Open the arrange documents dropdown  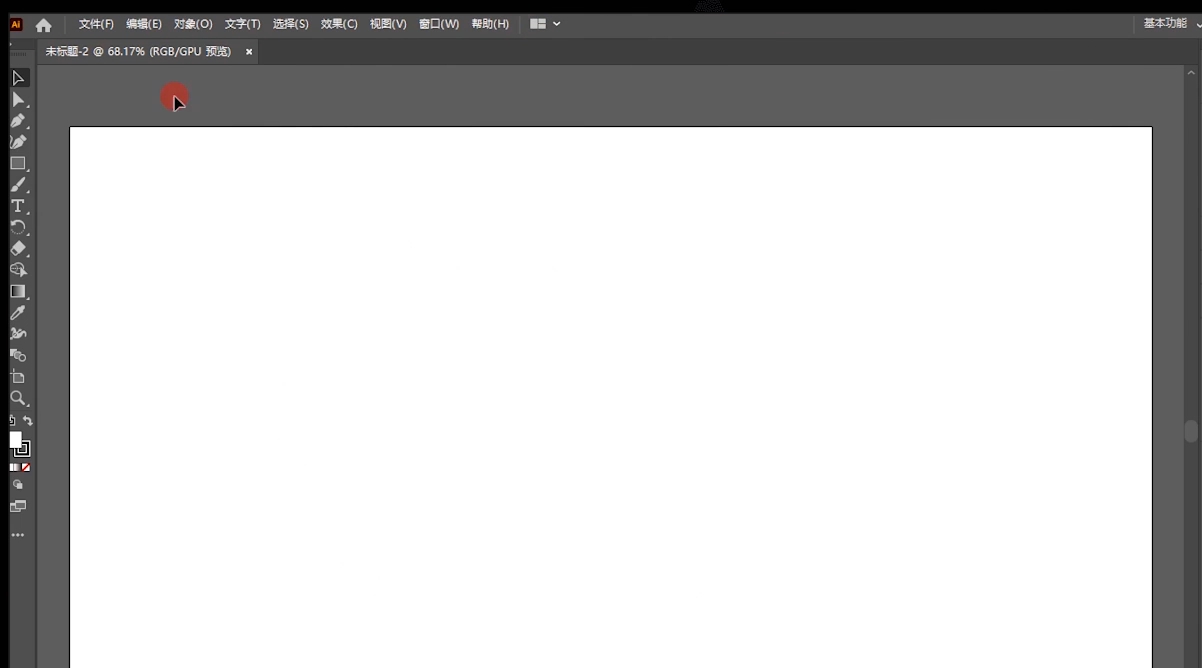click(x=545, y=23)
